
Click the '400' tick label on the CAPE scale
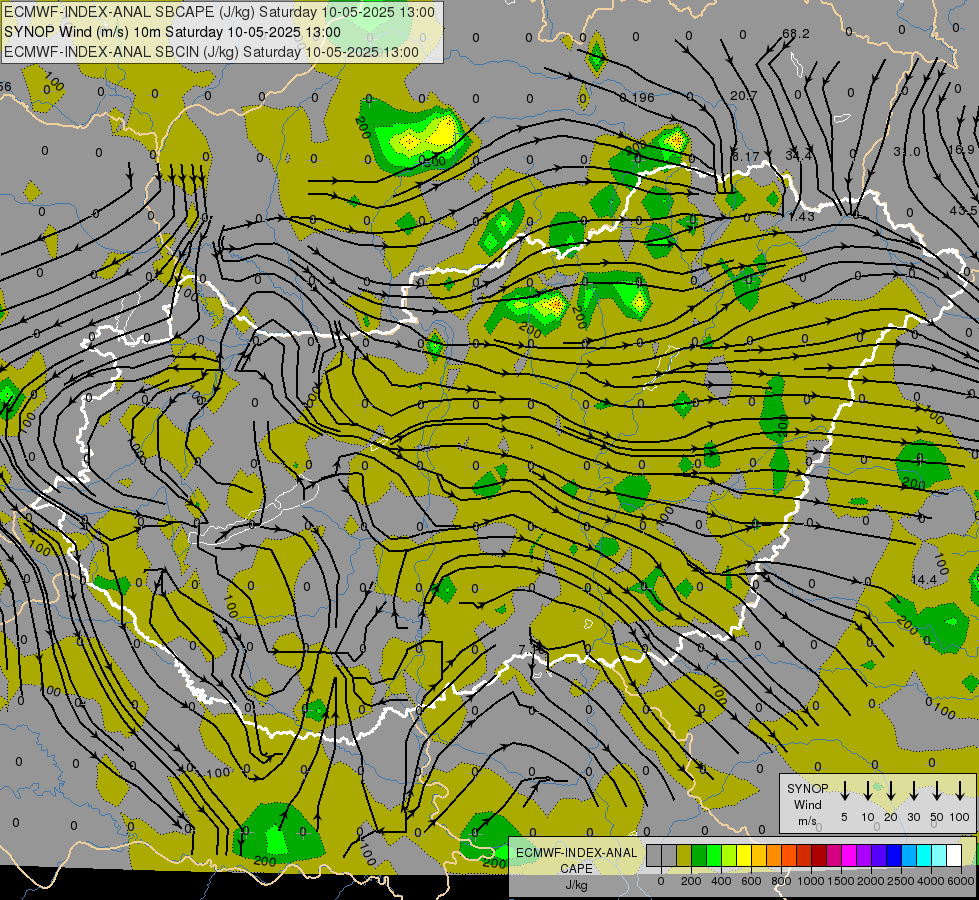721,881
